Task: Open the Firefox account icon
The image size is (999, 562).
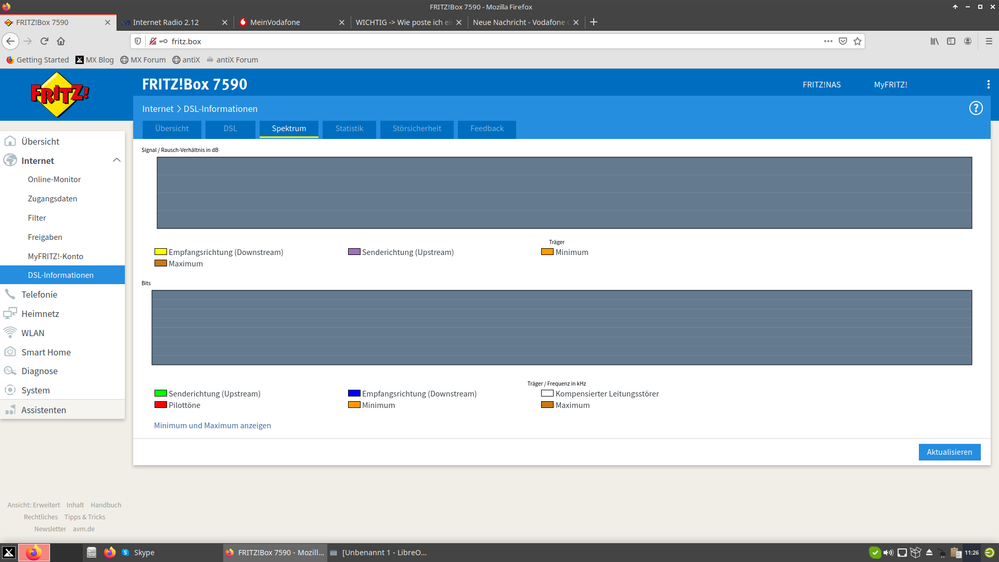Action: tap(967, 41)
